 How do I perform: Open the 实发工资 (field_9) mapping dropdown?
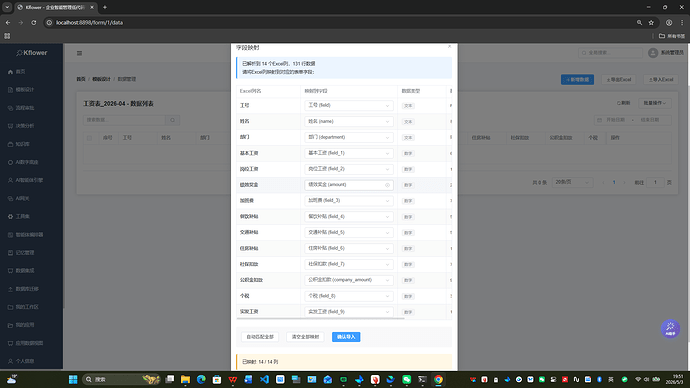(349, 311)
